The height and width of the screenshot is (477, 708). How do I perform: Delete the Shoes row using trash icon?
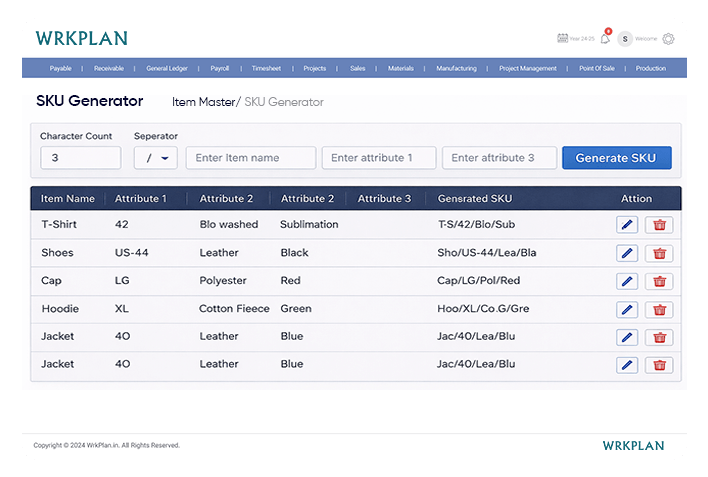[x=659, y=253]
